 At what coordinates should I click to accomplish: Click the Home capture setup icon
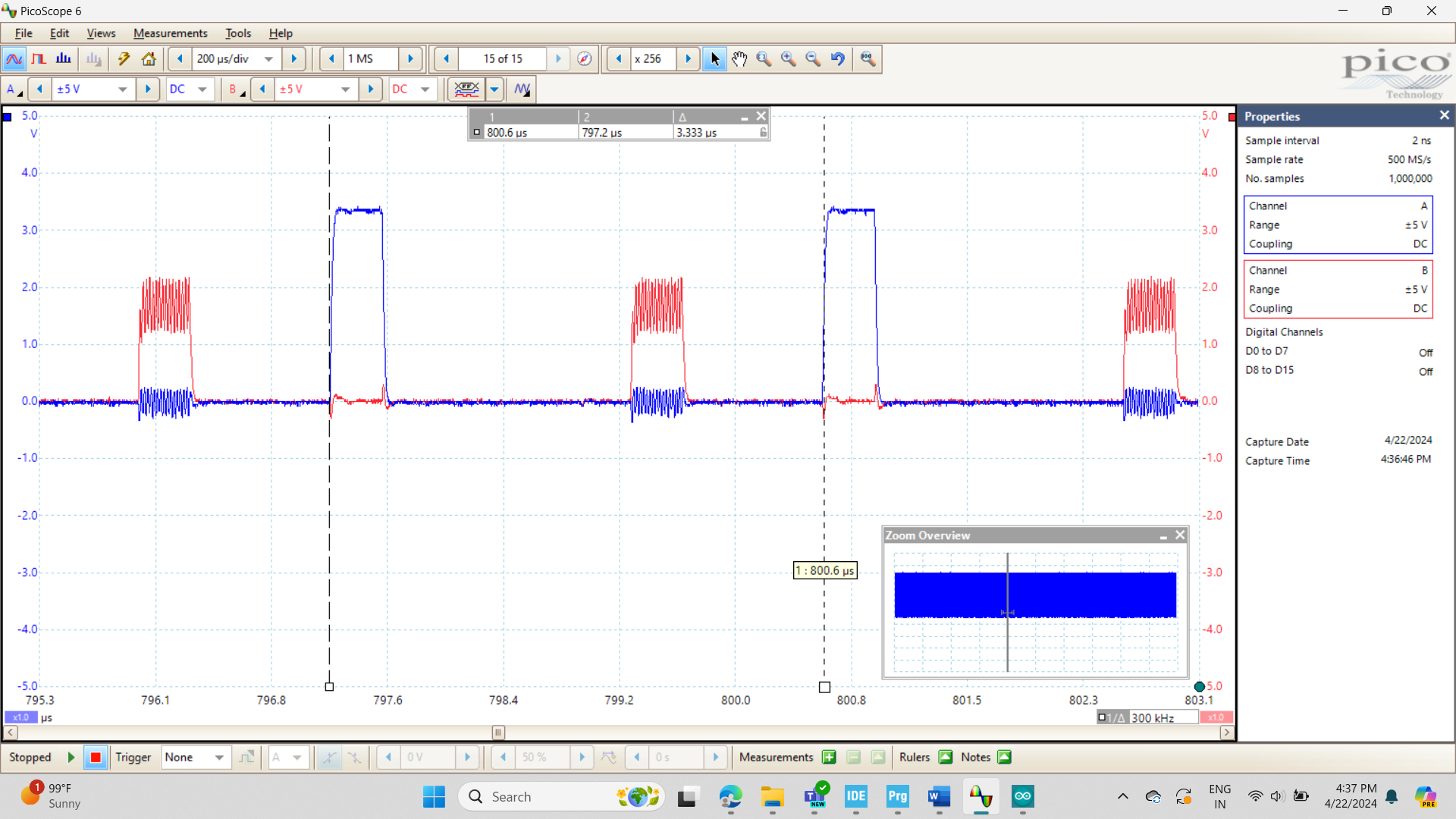point(149,58)
